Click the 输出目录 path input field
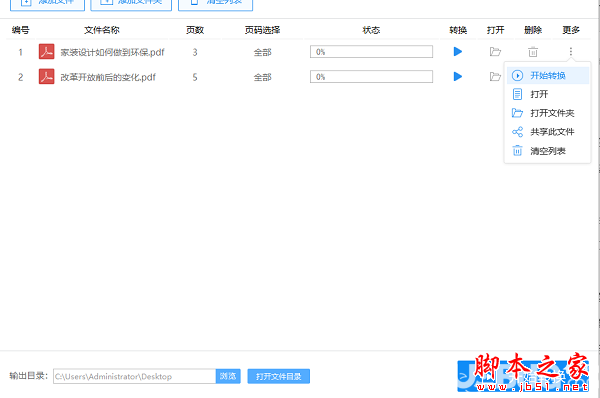The height and width of the screenshot is (398, 600). click(x=134, y=376)
